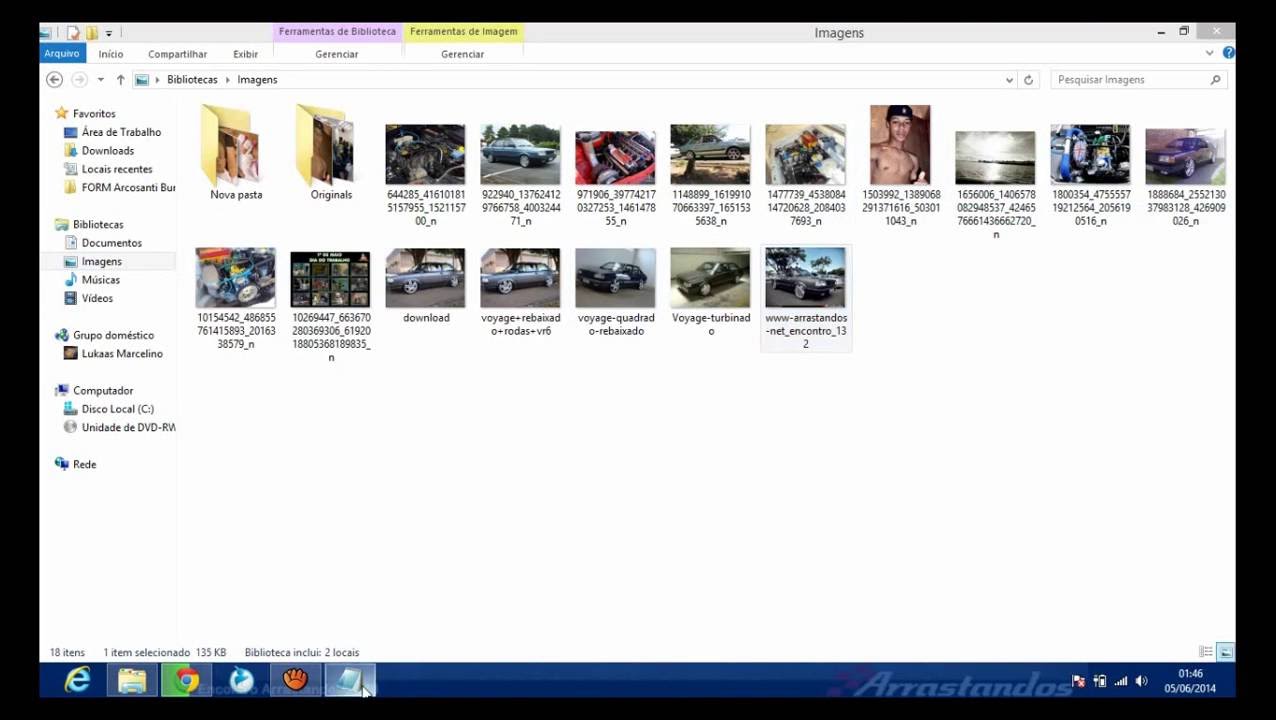Open the recent locations dropdown arrow
Screen dimensions: 1276x720
click(x=100, y=80)
